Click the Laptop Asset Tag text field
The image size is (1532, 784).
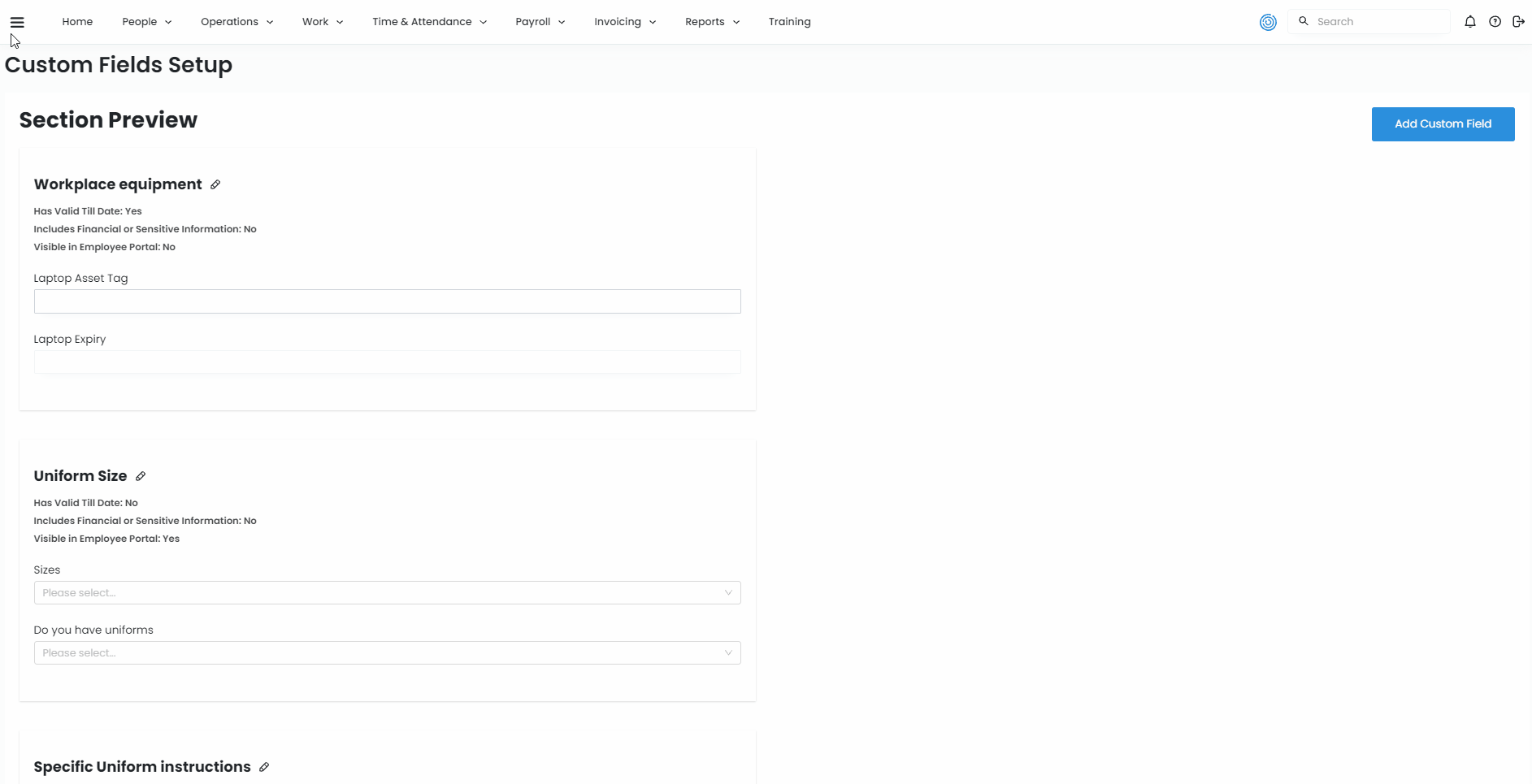coord(387,301)
